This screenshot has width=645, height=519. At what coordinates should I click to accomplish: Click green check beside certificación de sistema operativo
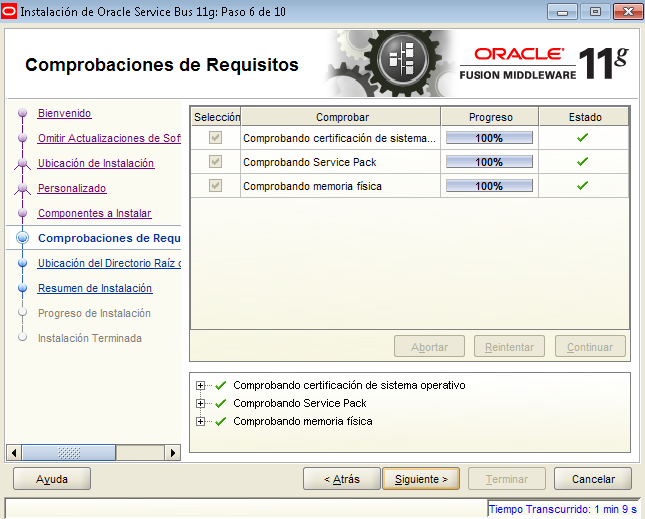tap(221, 385)
